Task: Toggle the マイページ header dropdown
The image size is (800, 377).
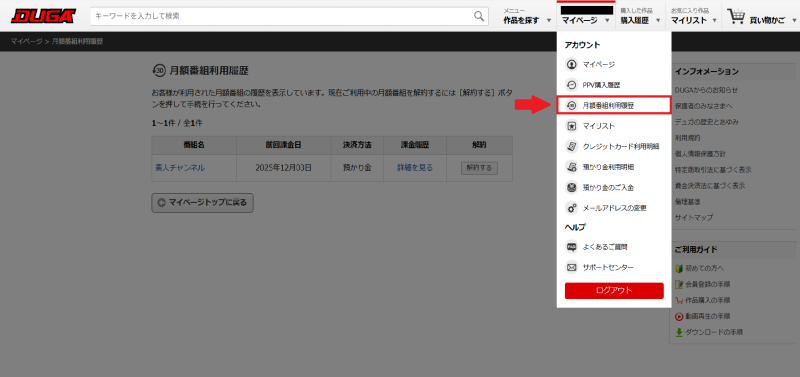Action: click(586, 16)
